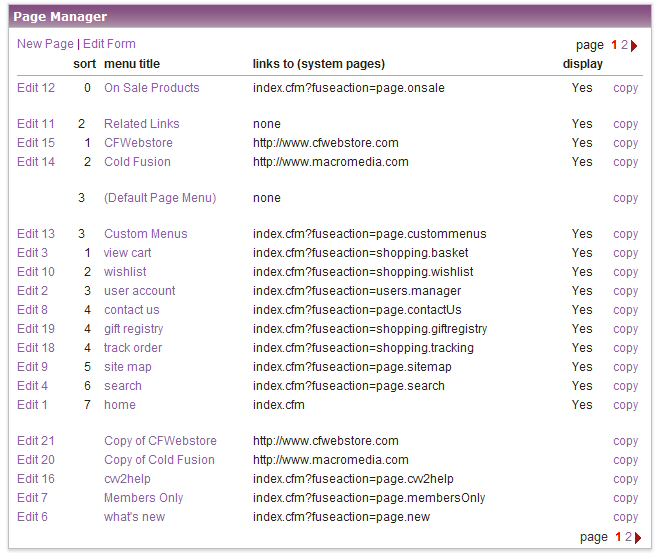Image resolution: width=661 pixels, height=559 pixels.
Task: Open the Members Only menu title
Action: (x=144, y=498)
